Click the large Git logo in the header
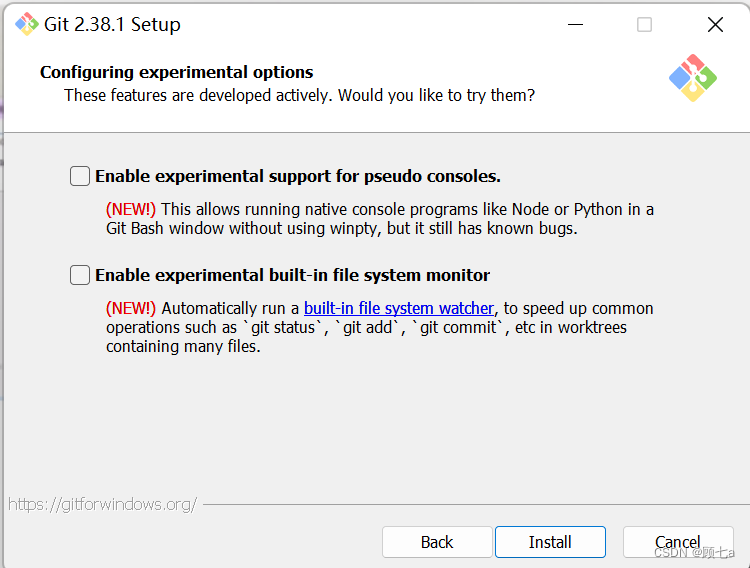The height and width of the screenshot is (568, 750). [693, 78]
